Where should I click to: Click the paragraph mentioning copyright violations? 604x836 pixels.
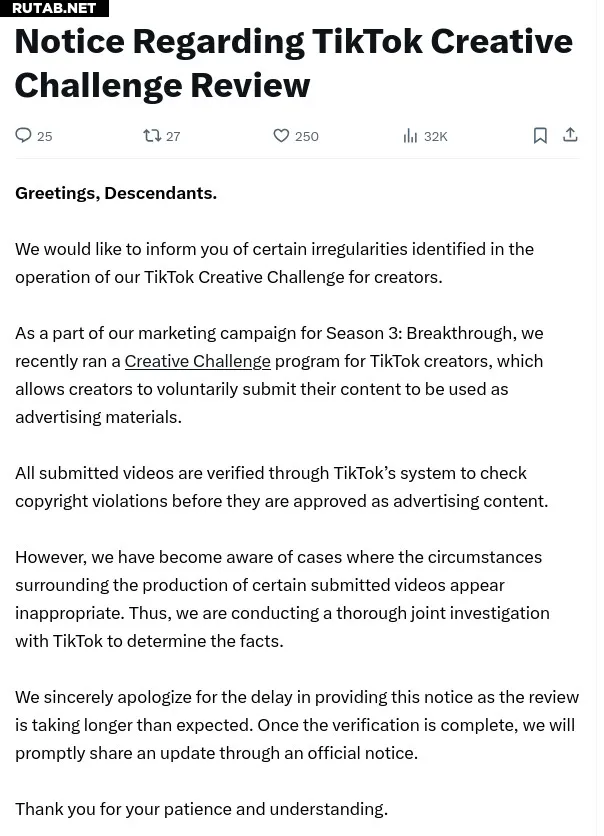281,487
